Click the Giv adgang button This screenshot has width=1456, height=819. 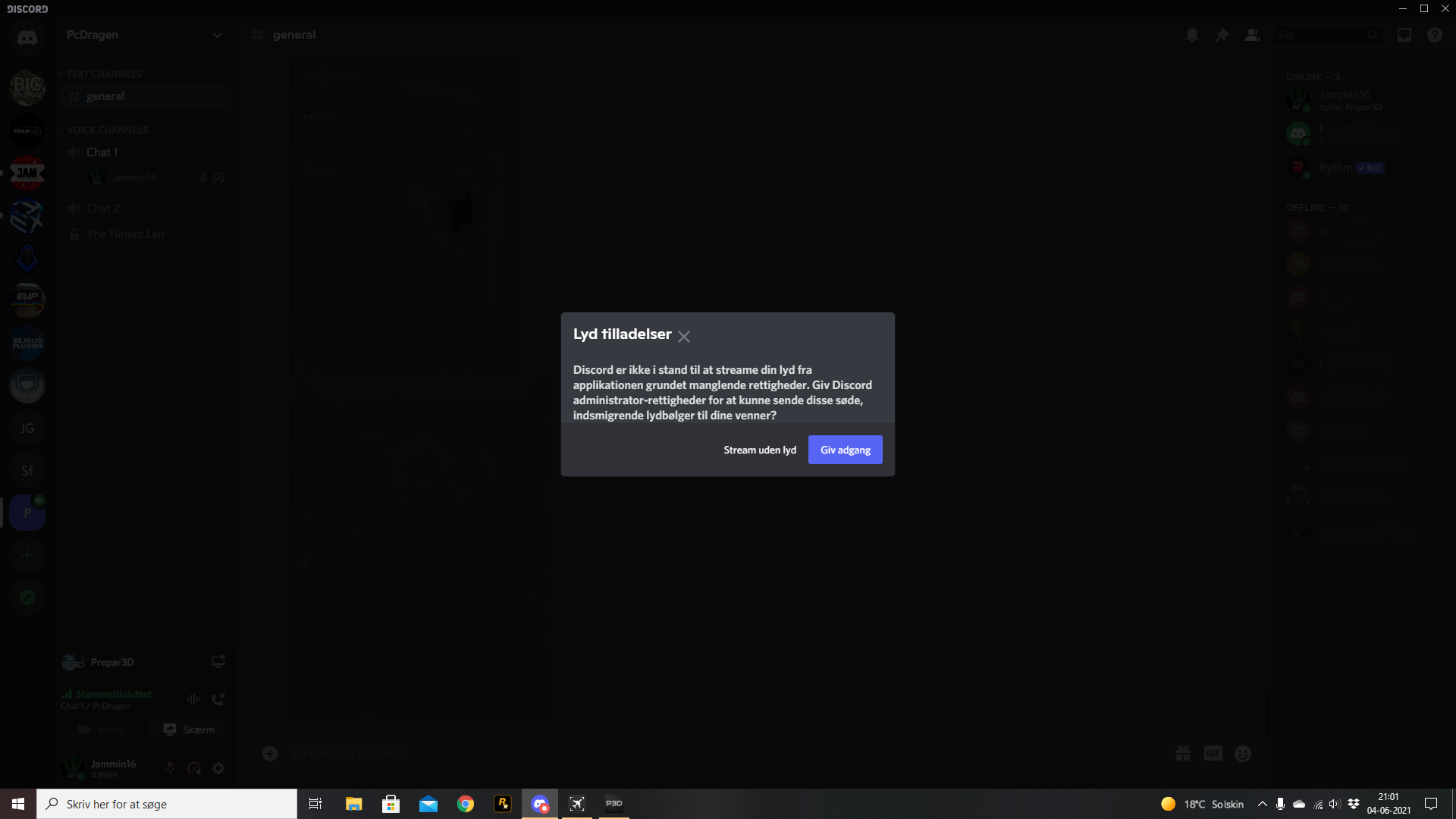[x=845, y=450]
